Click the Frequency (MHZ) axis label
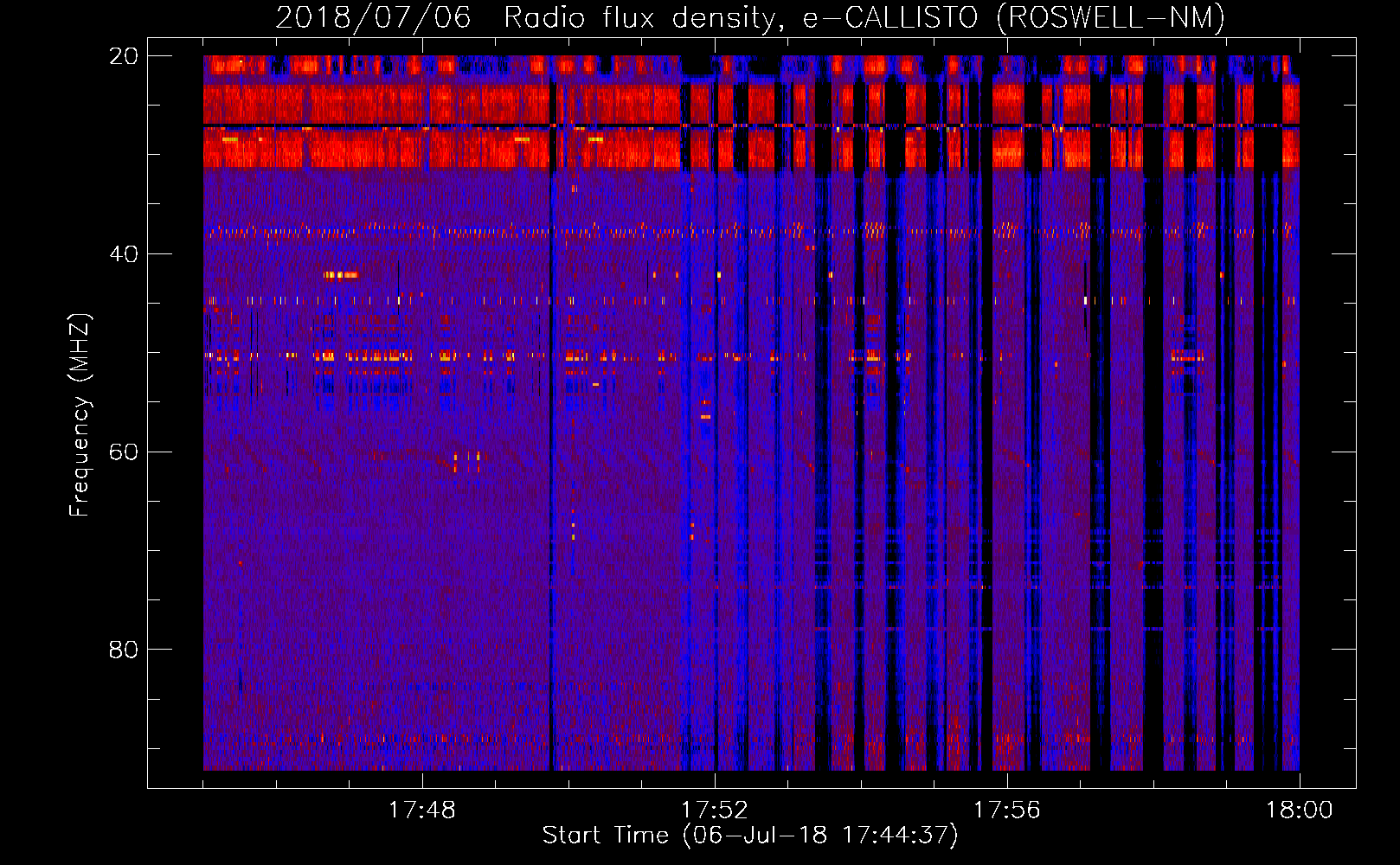 pos(80,415)
